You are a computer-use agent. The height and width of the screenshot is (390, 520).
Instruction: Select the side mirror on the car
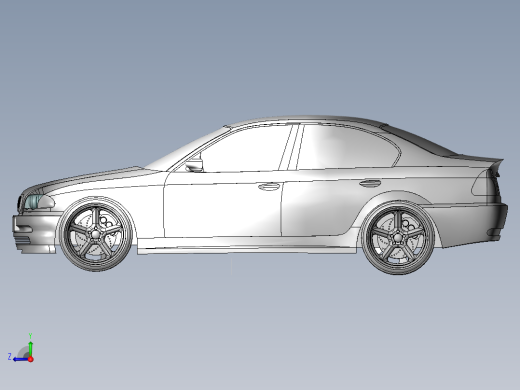194,165
